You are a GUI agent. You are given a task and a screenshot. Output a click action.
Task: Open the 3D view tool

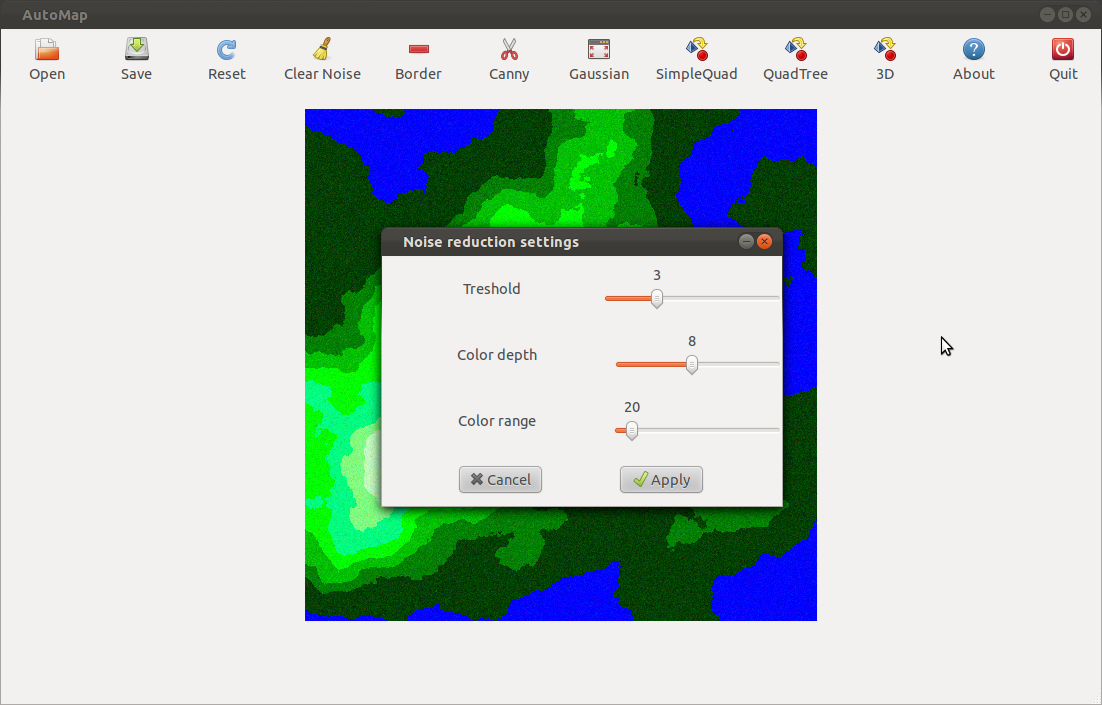coord(885,50)
